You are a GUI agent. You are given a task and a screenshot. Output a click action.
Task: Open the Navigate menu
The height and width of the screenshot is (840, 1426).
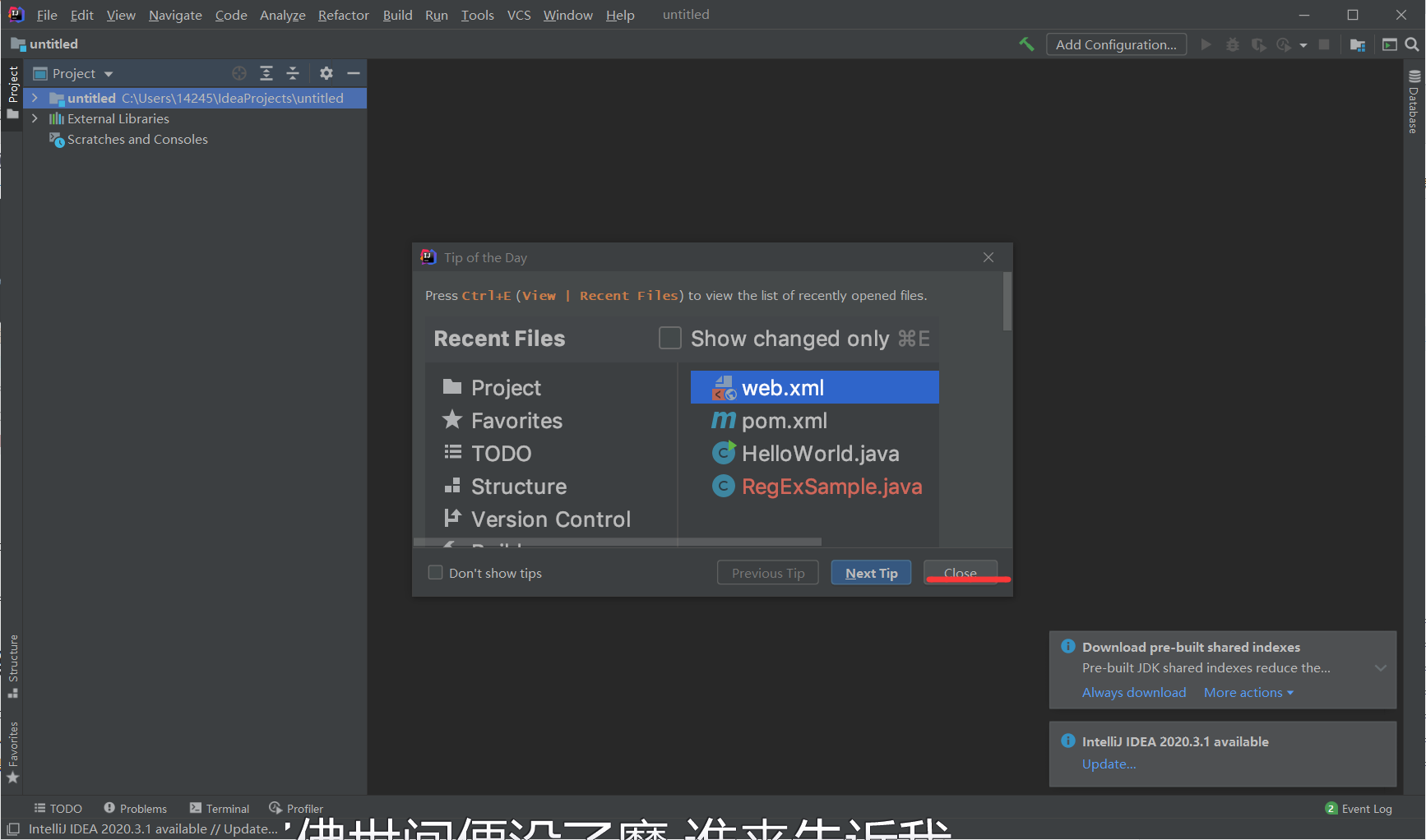(x=175, y=15)
